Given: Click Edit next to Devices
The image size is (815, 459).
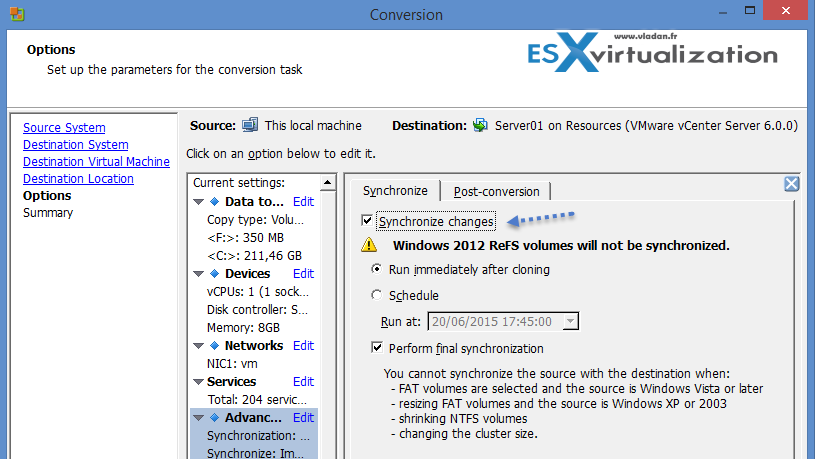Looking at the screenshot, I should 303,273.
